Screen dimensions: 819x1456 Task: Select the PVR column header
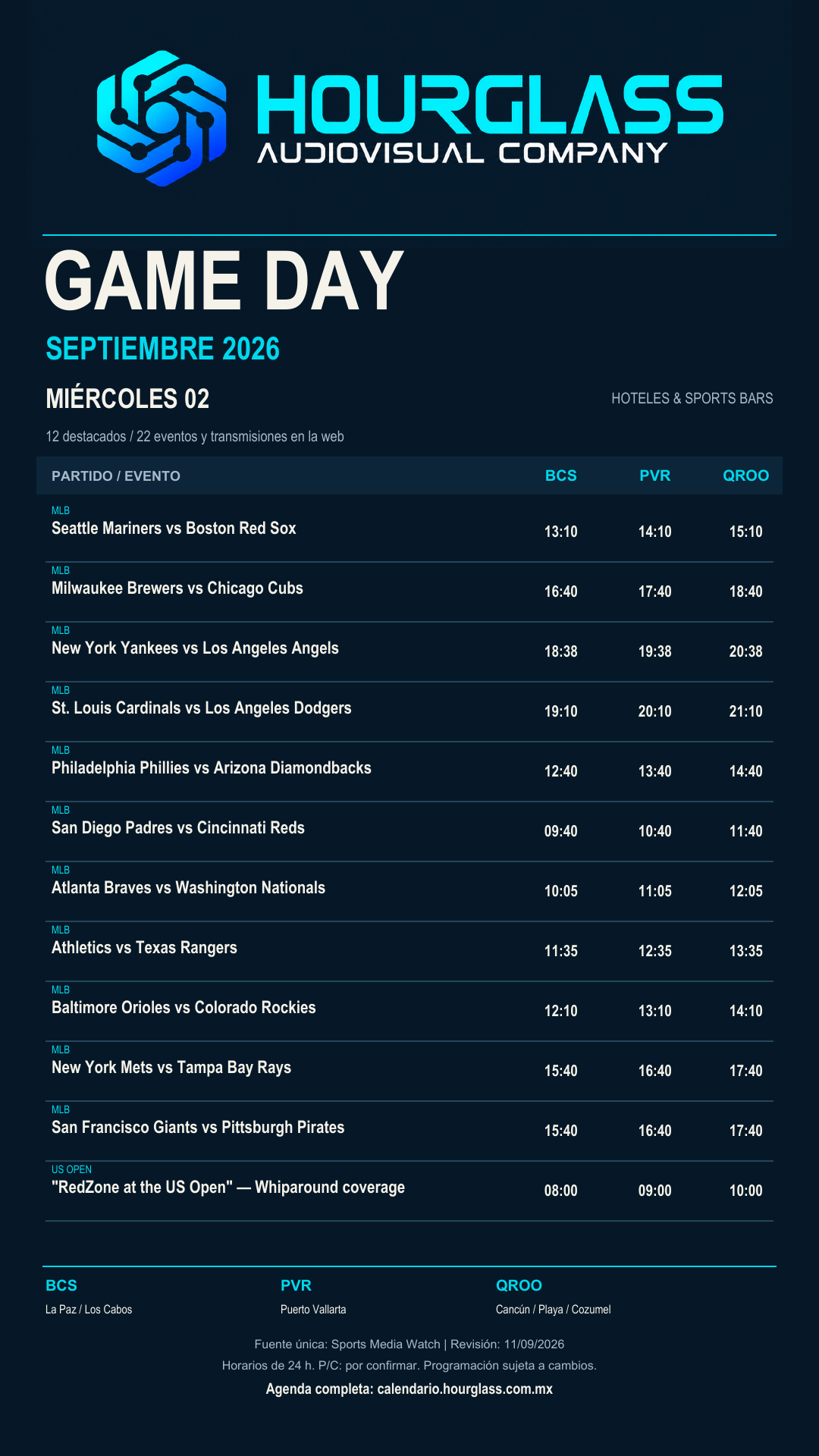click(x=655, y=475)
